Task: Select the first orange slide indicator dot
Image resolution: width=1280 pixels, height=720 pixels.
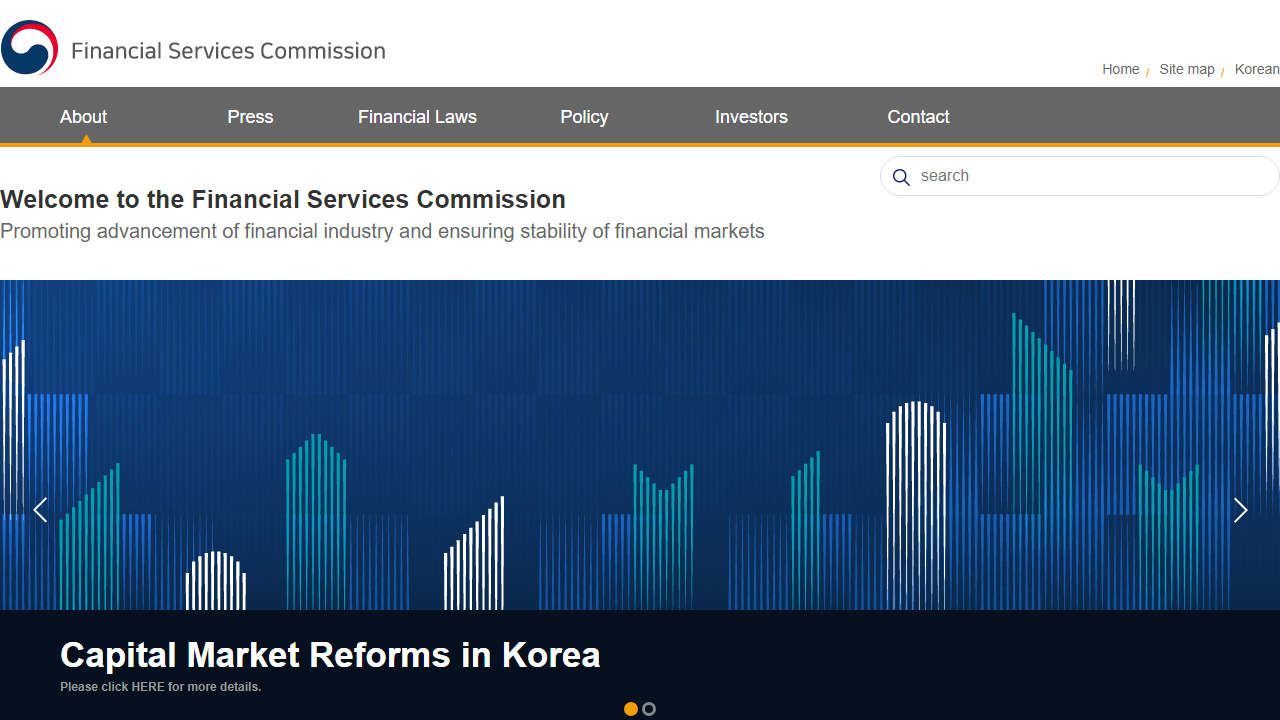Action: click(x=631, y=709)
